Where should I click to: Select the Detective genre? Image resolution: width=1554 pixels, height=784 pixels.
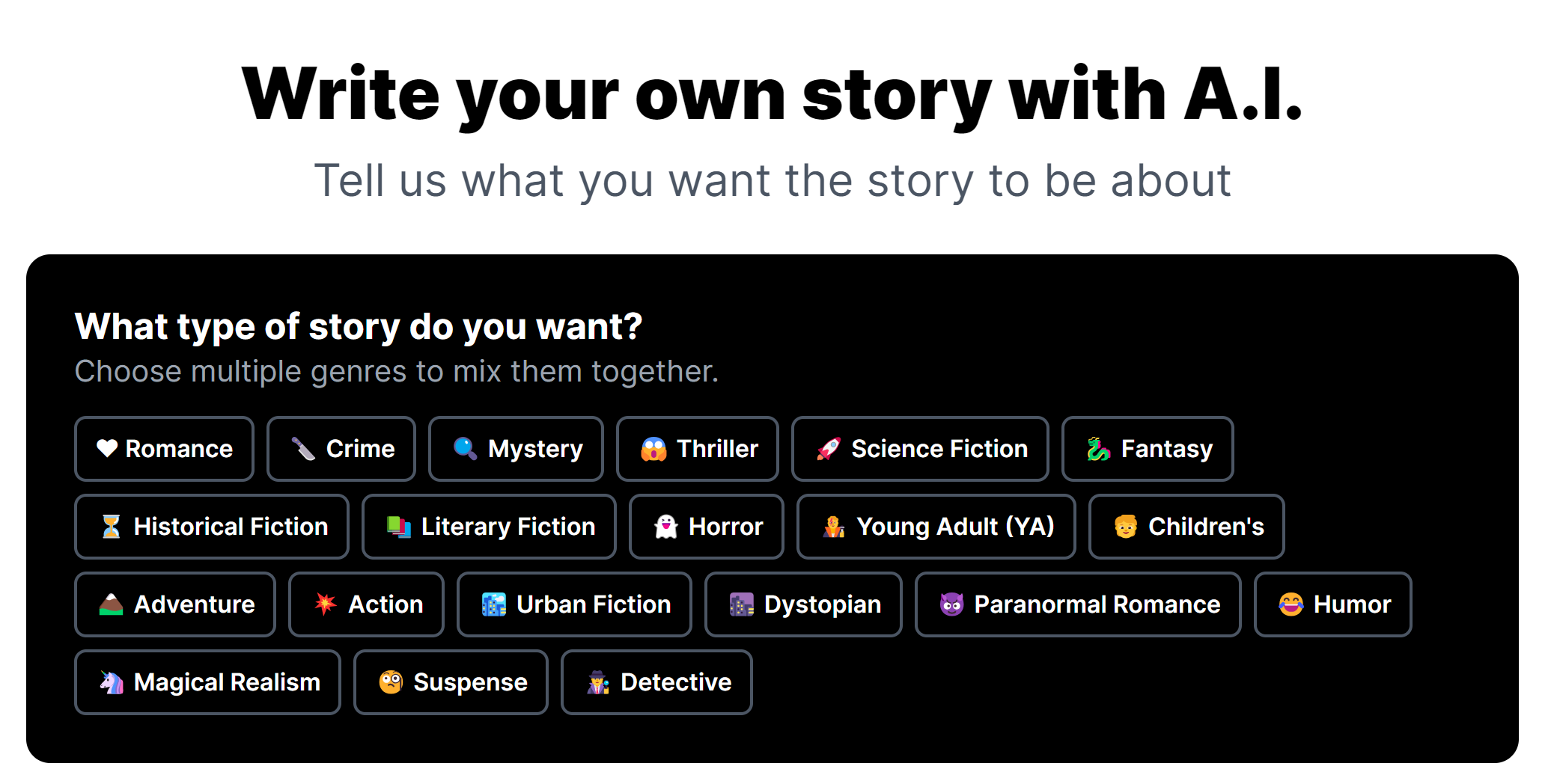(656, 682)
